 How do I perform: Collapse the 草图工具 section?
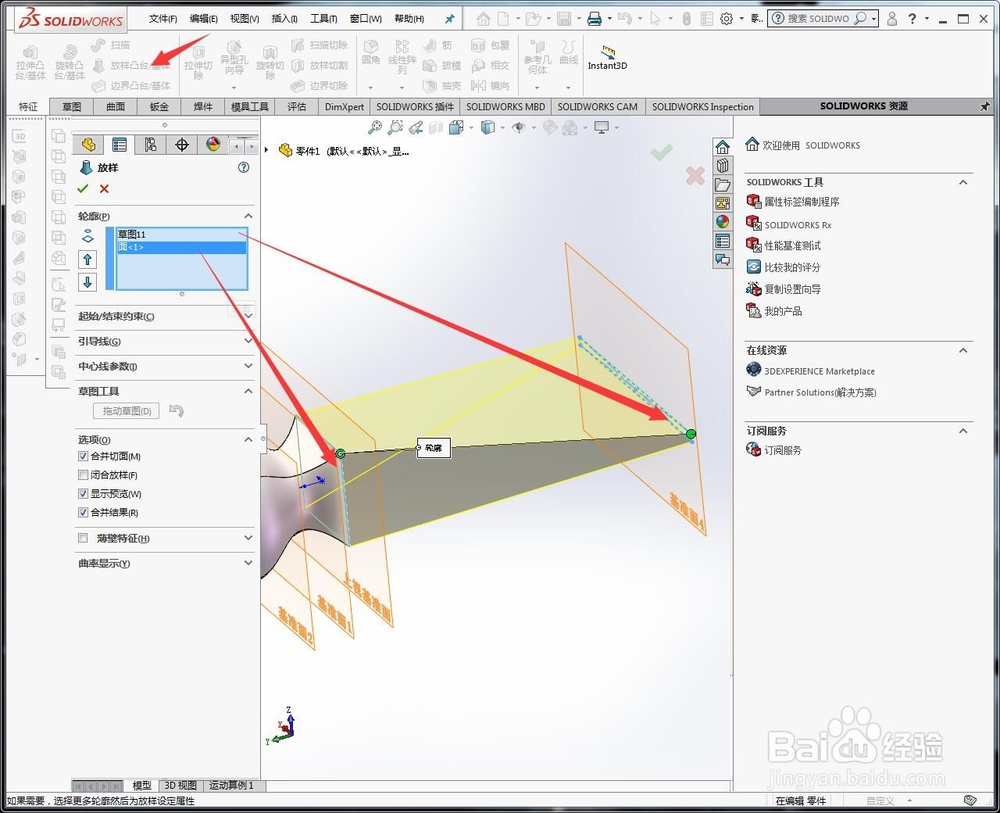click(x=248, y=391)
